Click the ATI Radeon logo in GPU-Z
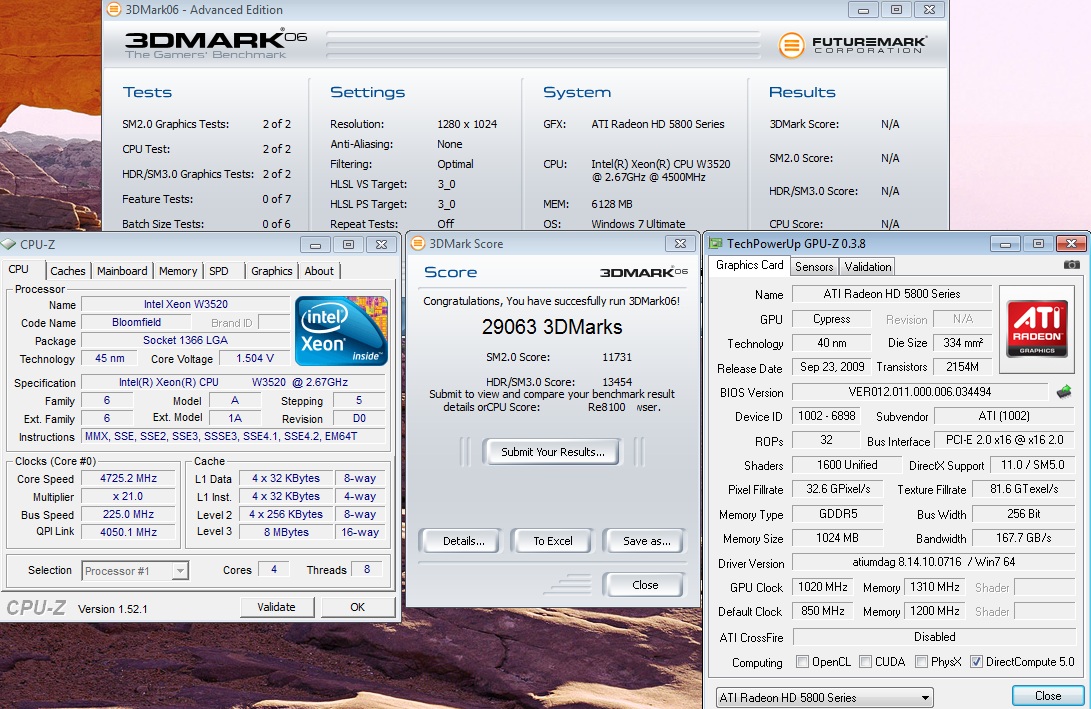1091x709 pixels. coord(1037,327)
